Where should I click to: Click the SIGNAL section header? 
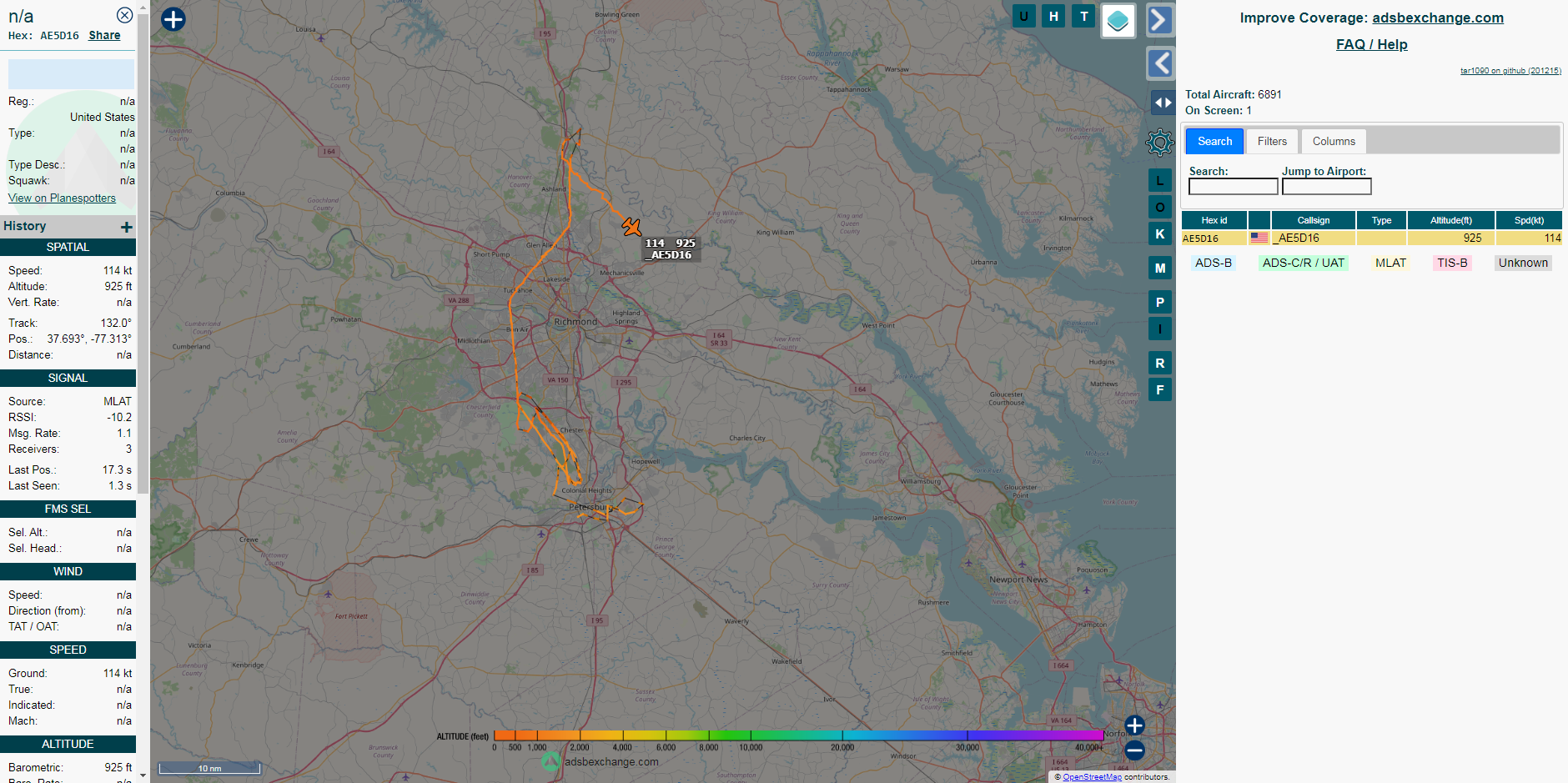pyautogui.click(x=68, y=378)
